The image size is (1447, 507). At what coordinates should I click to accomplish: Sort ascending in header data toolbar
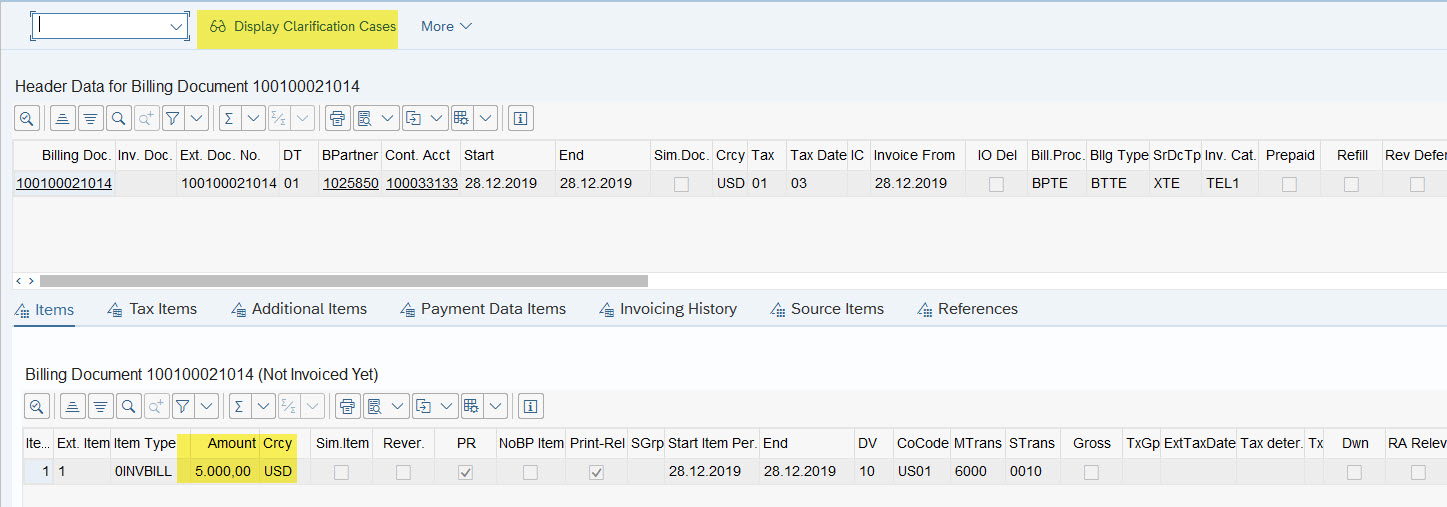[62, 118]
